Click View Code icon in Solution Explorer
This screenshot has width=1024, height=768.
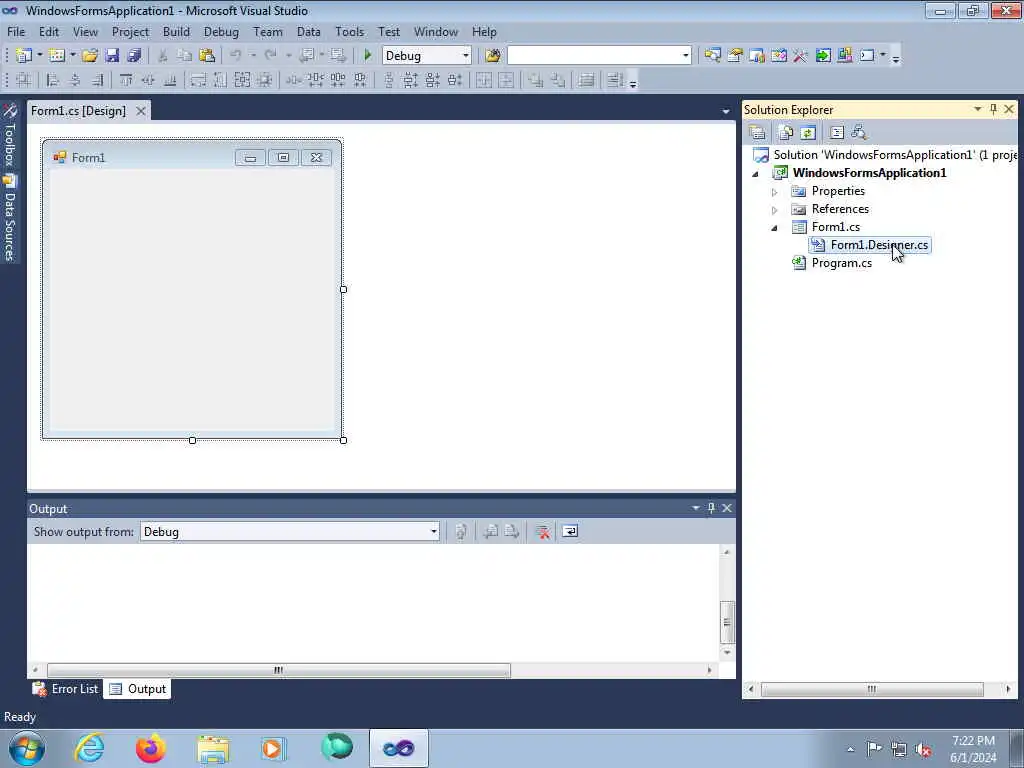(837, 133)
